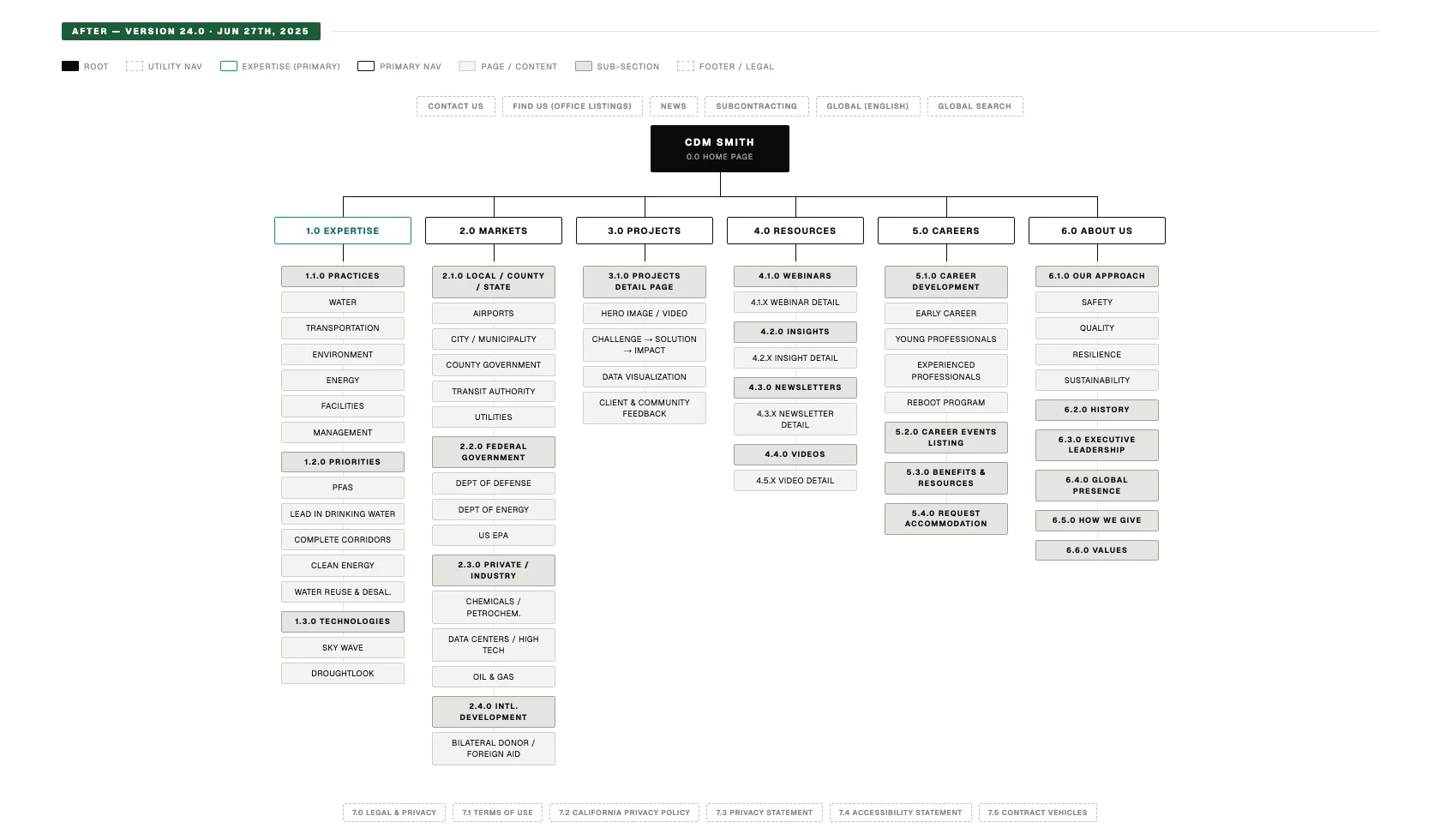
Task: Click the grey Sub-Section legend swatch
Action: (584, 66)
